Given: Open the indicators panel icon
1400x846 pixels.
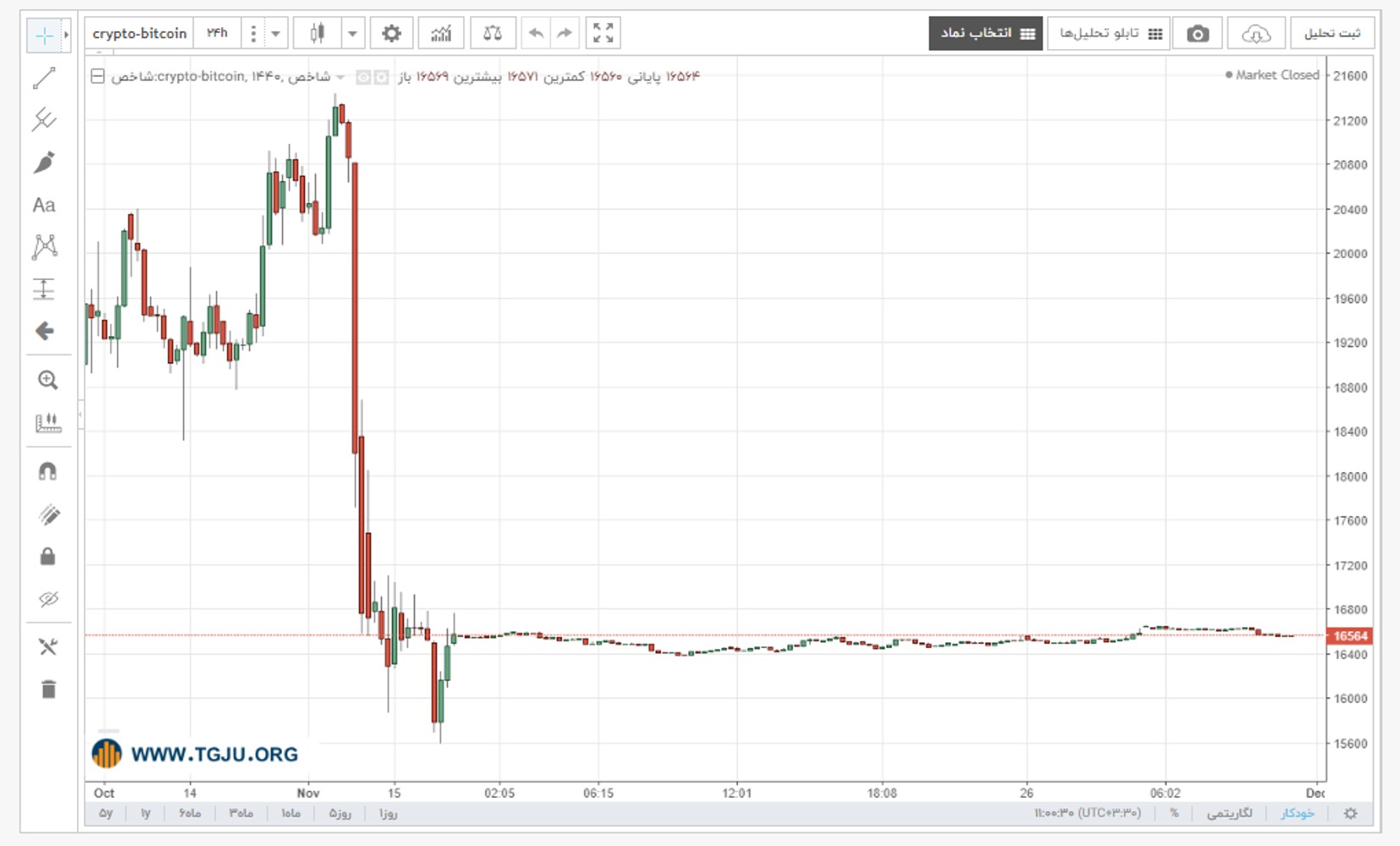Looking at the screenshot, I should pyautogui.click(x=441, y=33).
